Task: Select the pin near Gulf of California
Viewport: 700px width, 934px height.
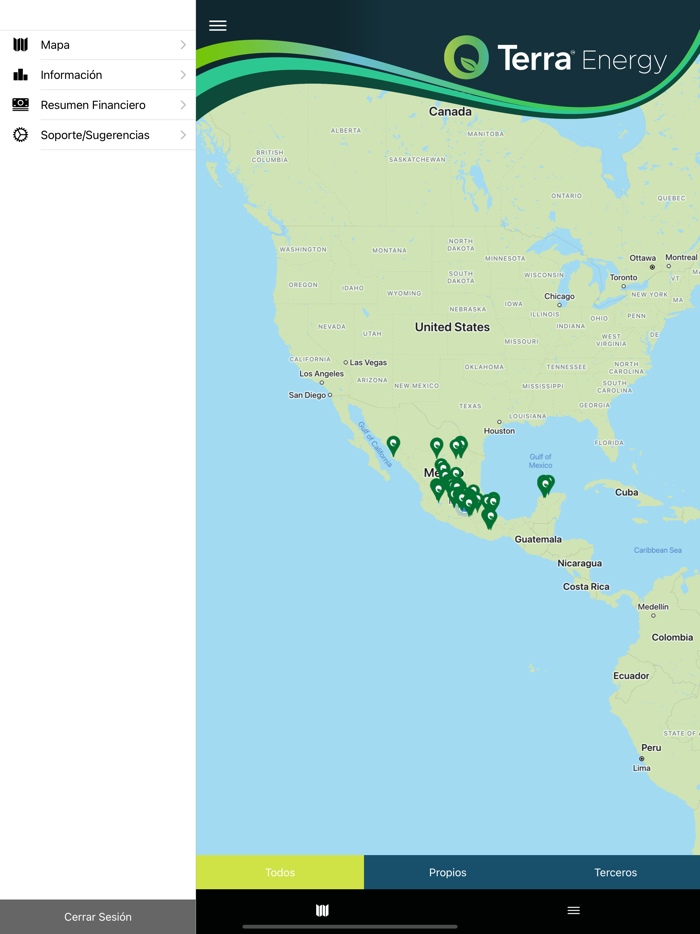Action: (393, 446)
